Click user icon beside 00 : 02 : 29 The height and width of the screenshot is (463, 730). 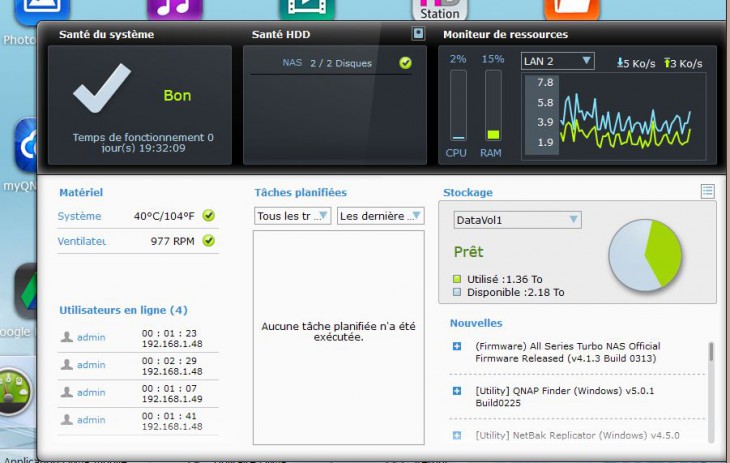click(67, 364)
